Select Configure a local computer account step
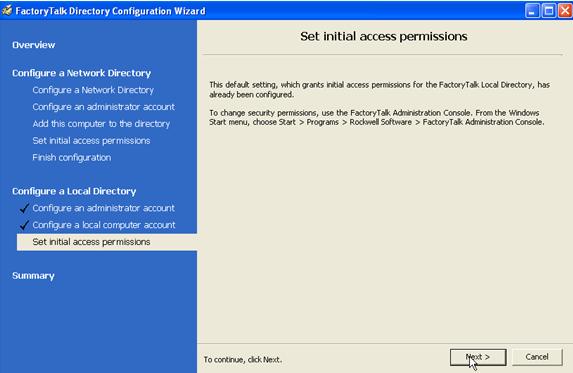 104,225
